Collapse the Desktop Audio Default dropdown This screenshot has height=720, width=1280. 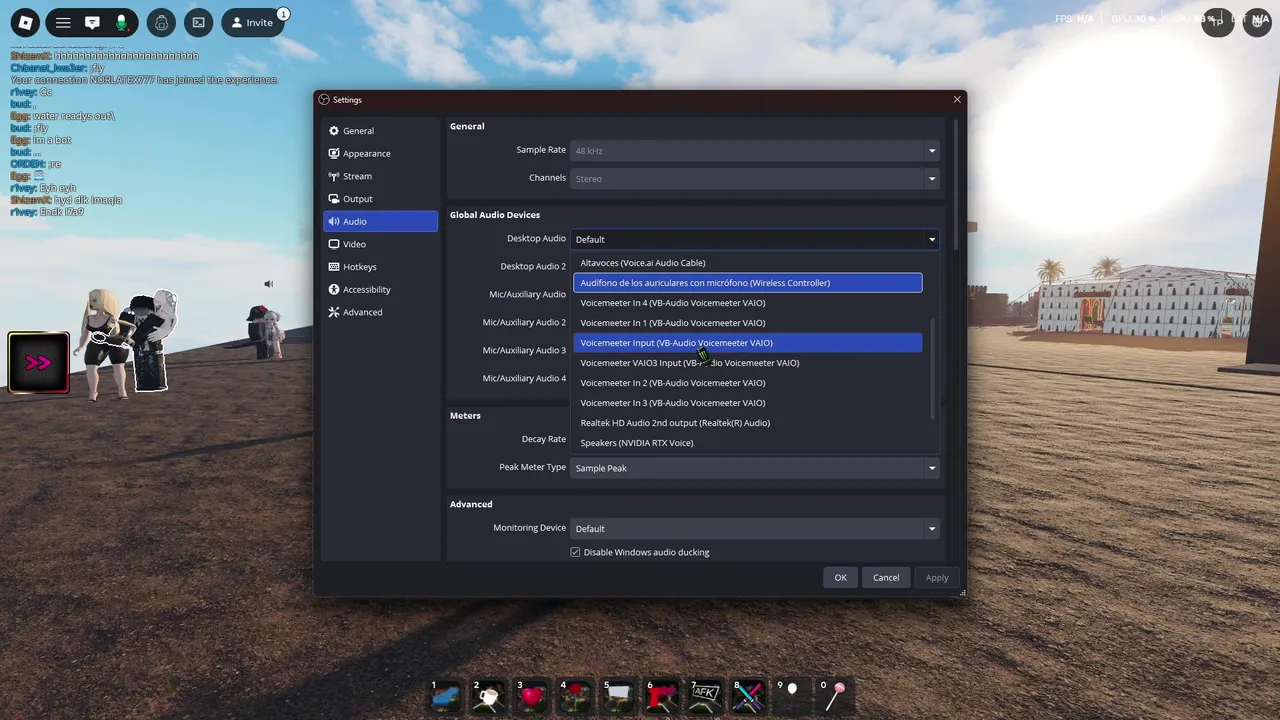(755, 239)
